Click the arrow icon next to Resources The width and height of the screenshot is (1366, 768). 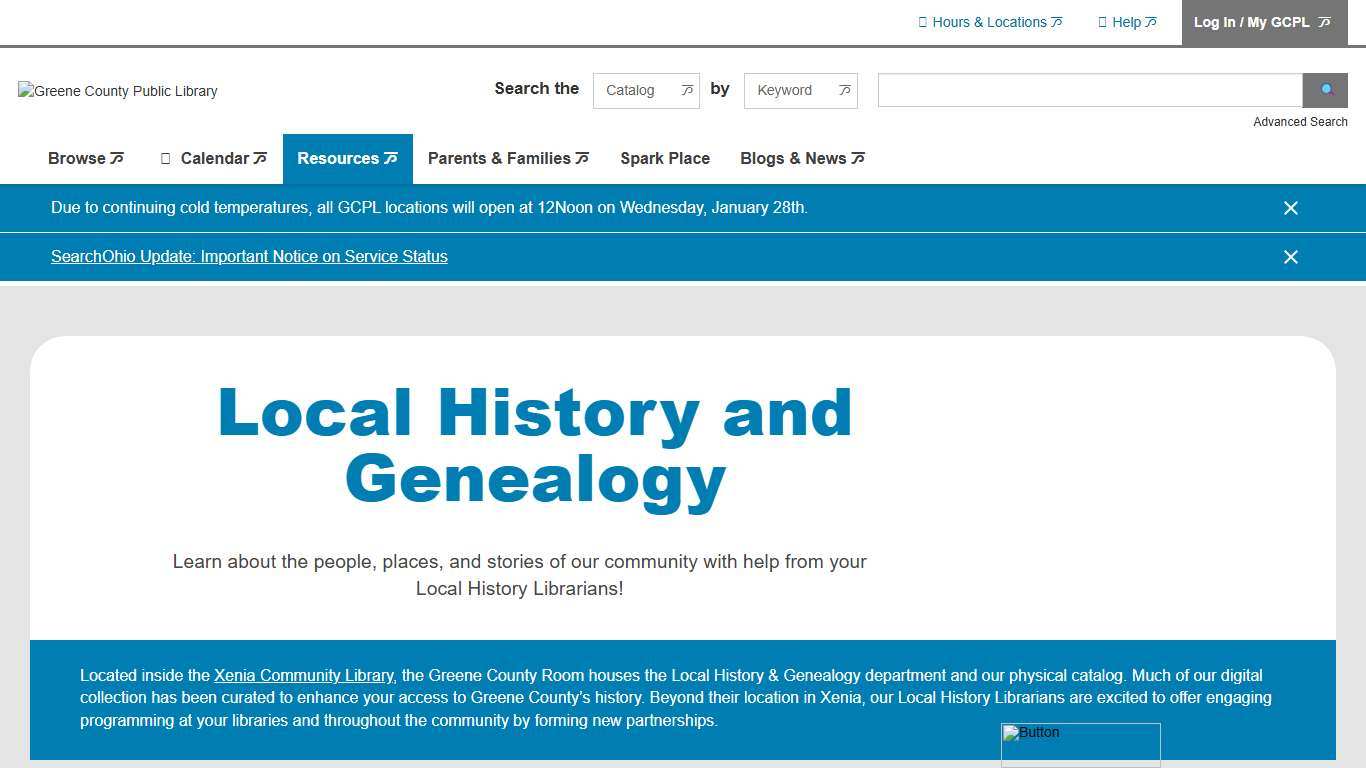(390, 158)
